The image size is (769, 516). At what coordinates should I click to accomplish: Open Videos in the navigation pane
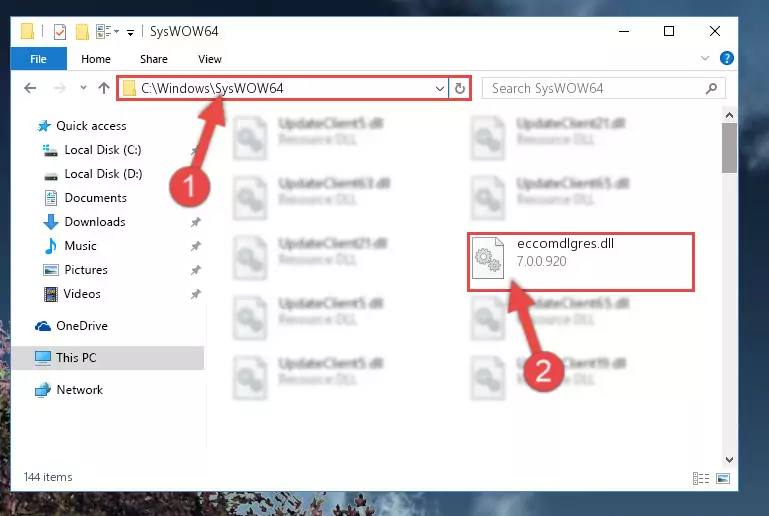pos(82,294)
